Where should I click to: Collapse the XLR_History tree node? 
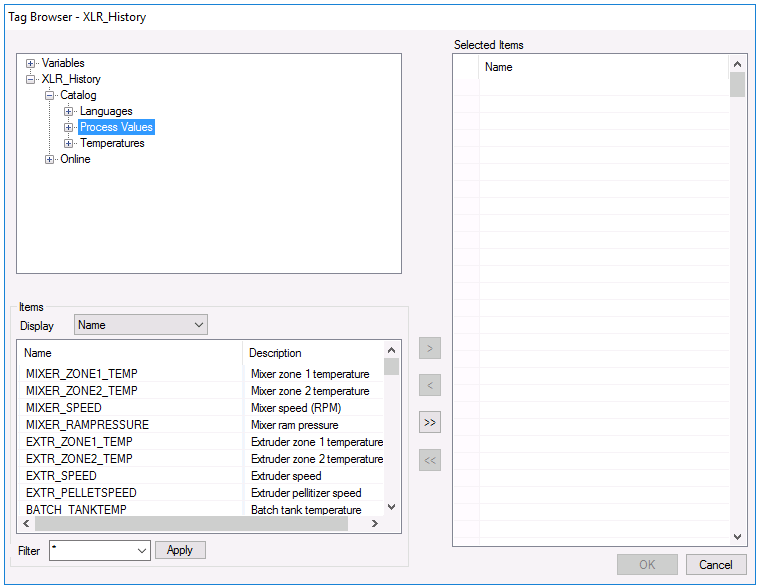(x=30, y=79)
